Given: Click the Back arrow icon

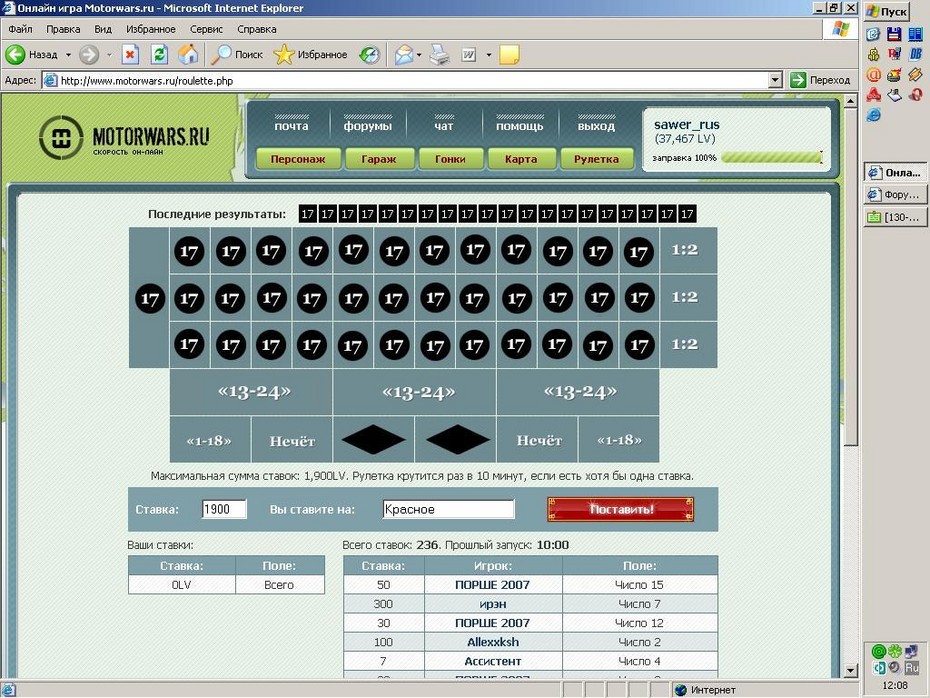Looking at the screenshot, I should click(x=15, y=55).
